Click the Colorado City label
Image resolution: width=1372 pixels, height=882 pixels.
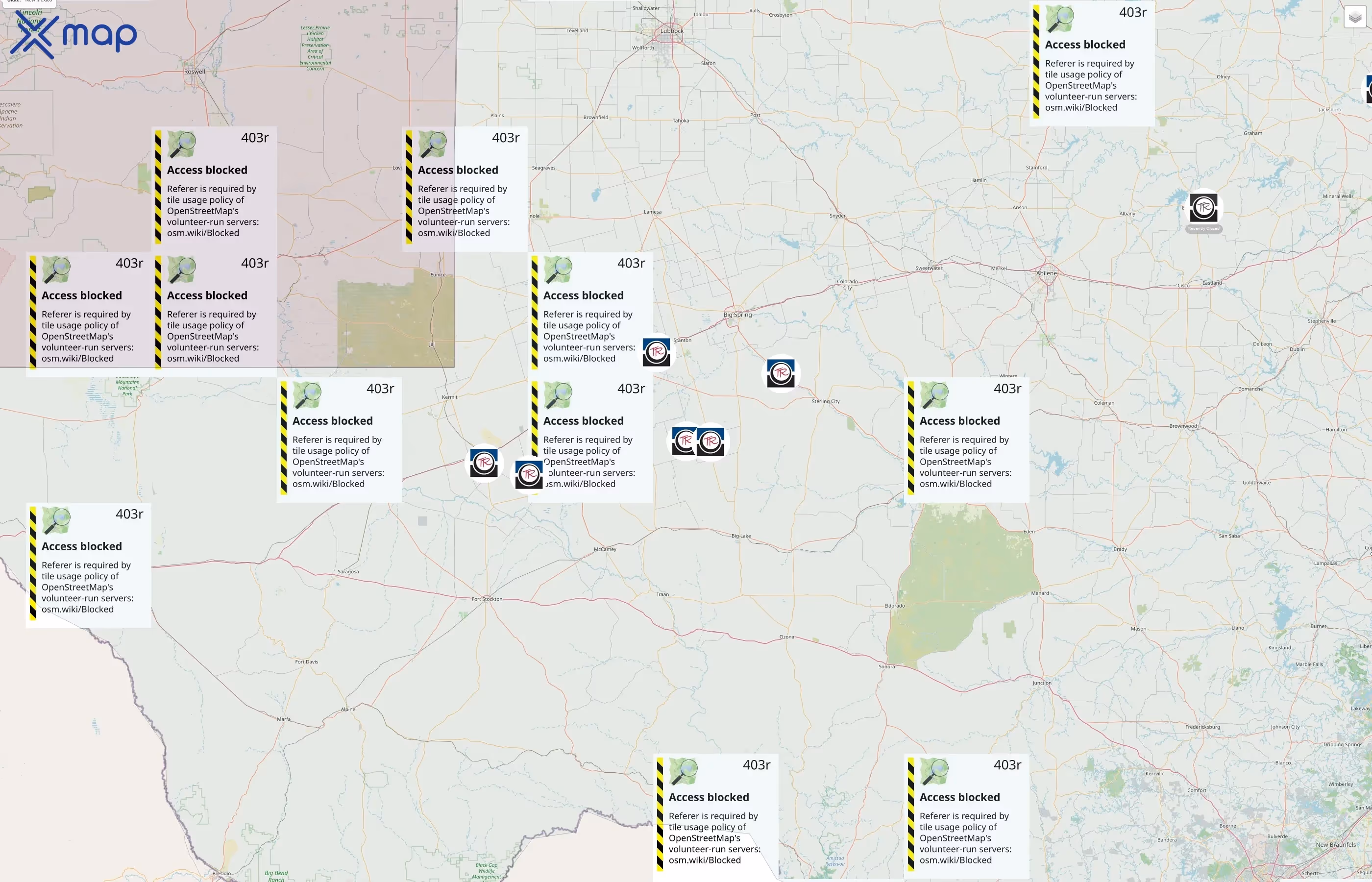click(847, 284)
